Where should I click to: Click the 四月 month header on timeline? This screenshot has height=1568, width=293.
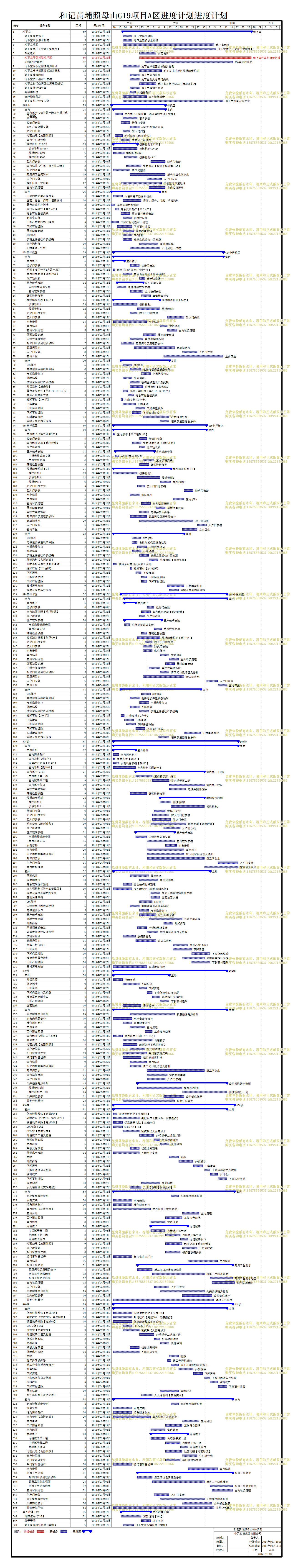click(232, 23)
